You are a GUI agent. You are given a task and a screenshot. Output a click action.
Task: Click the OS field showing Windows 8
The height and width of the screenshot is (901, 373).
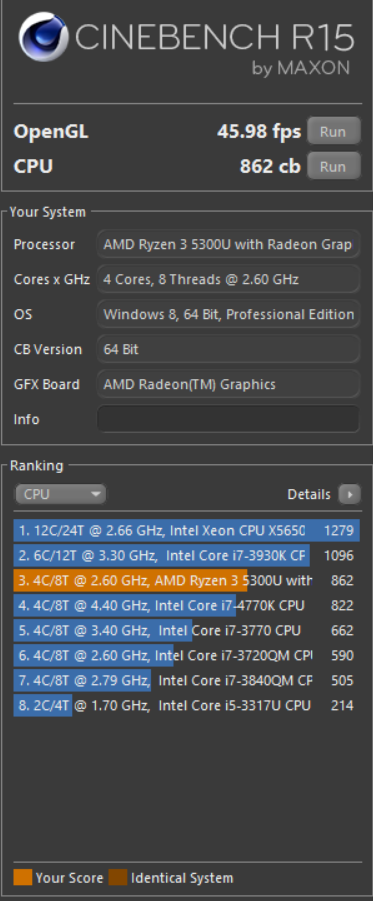228,314
